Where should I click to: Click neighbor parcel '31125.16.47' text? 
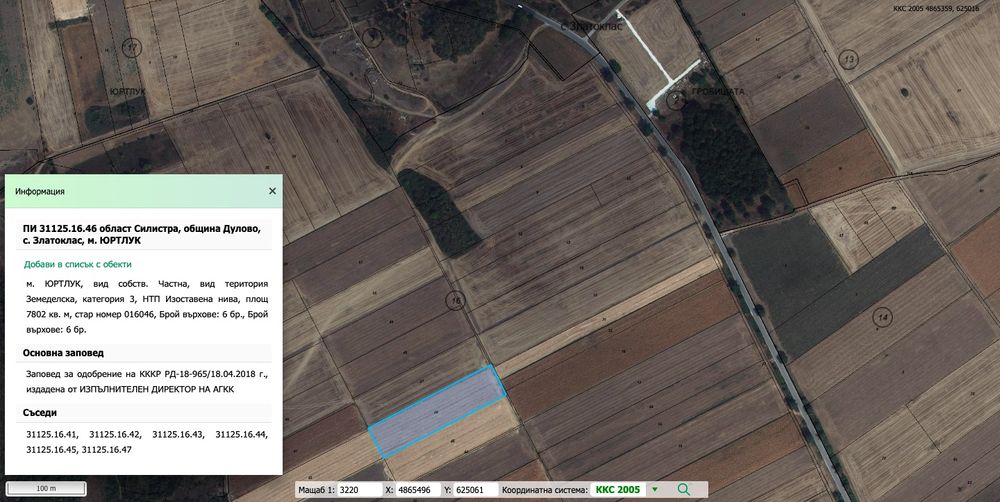tap(107, 450)
